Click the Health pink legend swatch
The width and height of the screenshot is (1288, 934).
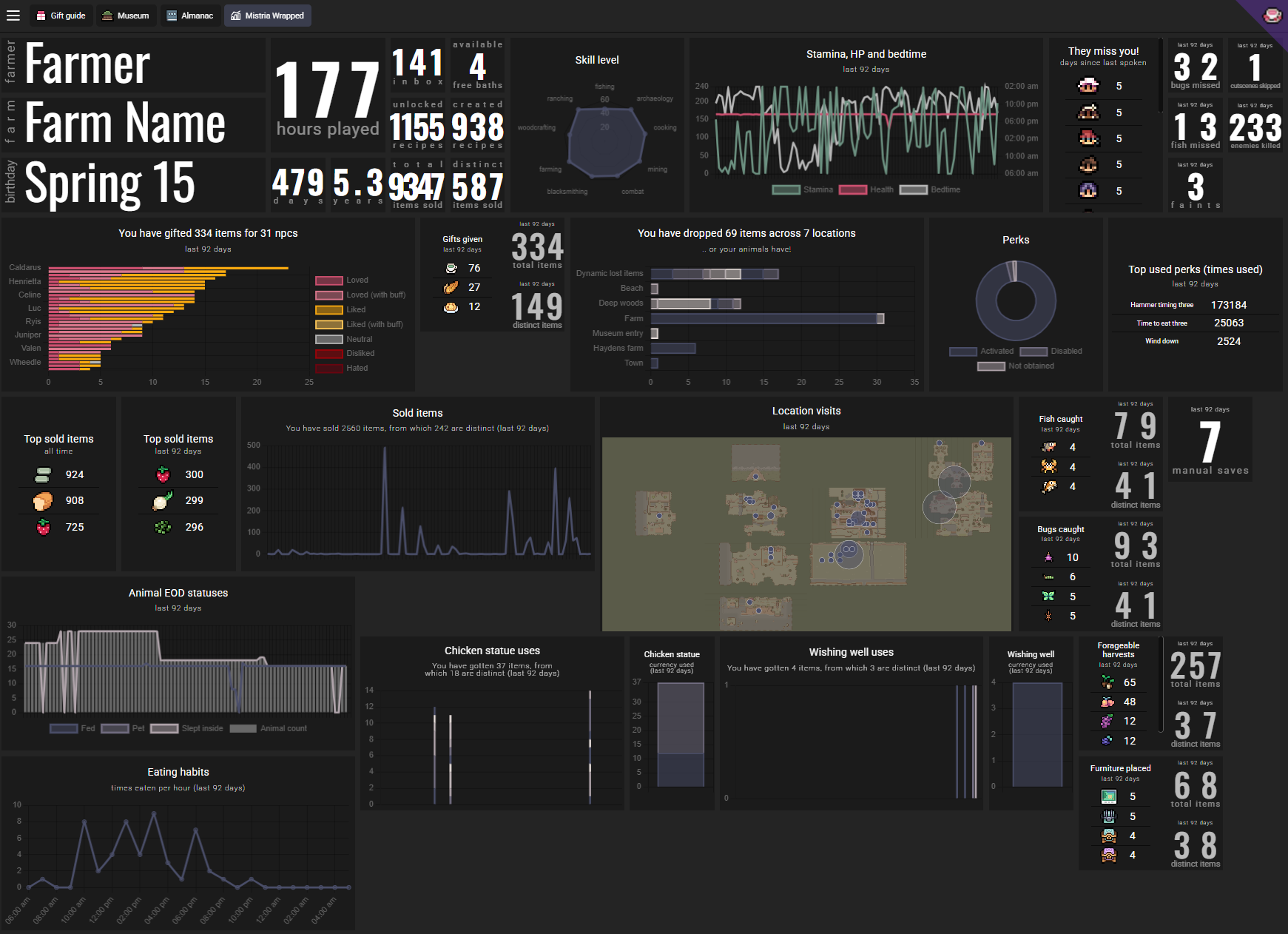(x=852, y=189)
